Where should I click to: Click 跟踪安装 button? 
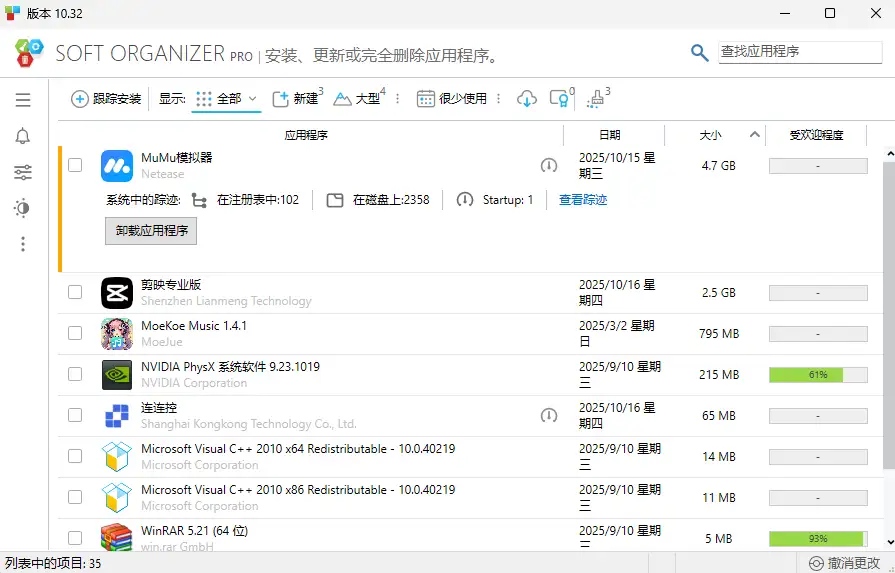pyautogui.click(x=106, y=99)
